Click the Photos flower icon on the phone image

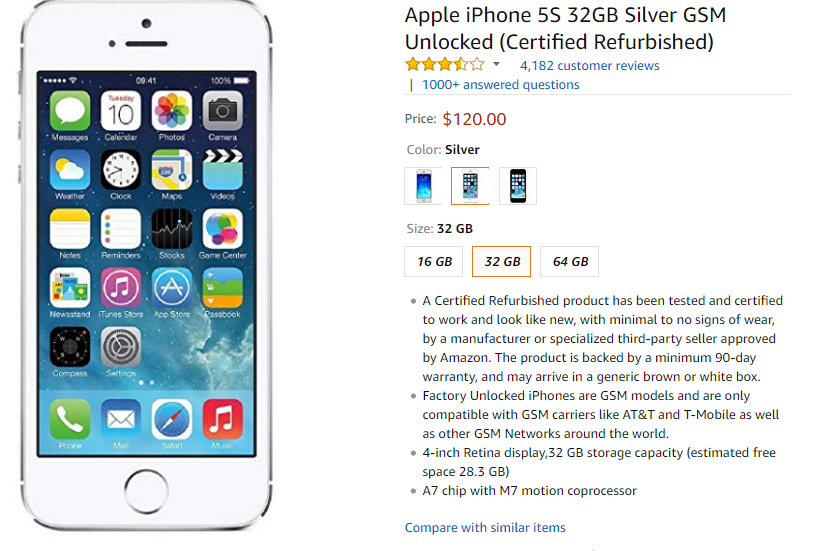[x=171, y=111]
